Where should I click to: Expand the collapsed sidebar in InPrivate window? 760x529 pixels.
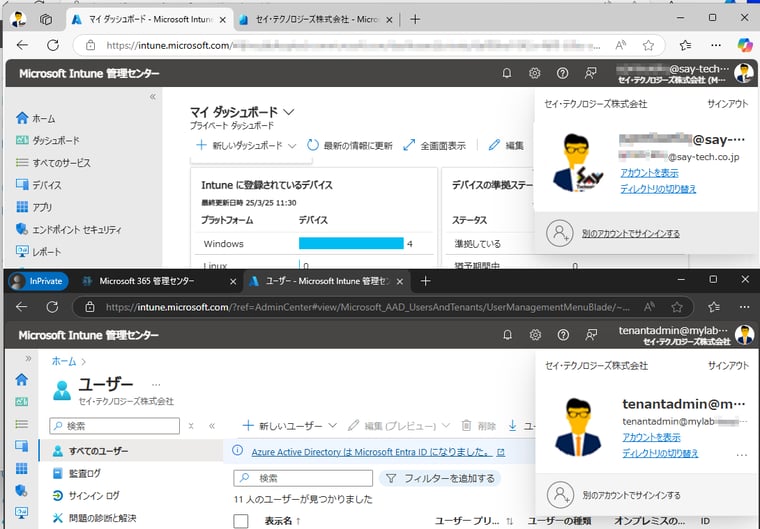click(x=28, y=358)
